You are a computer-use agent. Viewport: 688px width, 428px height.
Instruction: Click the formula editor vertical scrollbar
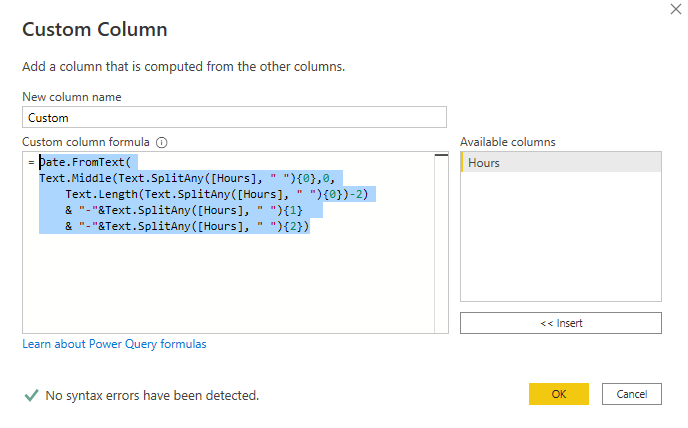[441, 242]
